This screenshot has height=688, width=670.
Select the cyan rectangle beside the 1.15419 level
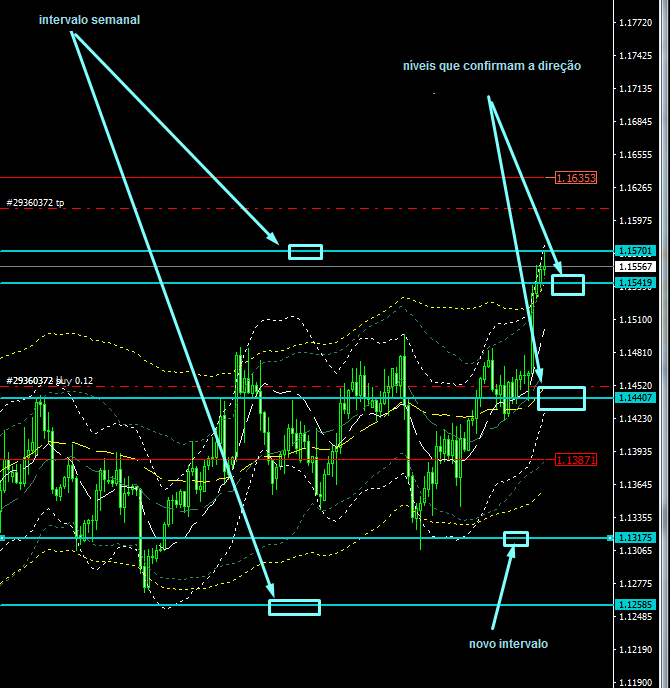[x=568, y=285]
